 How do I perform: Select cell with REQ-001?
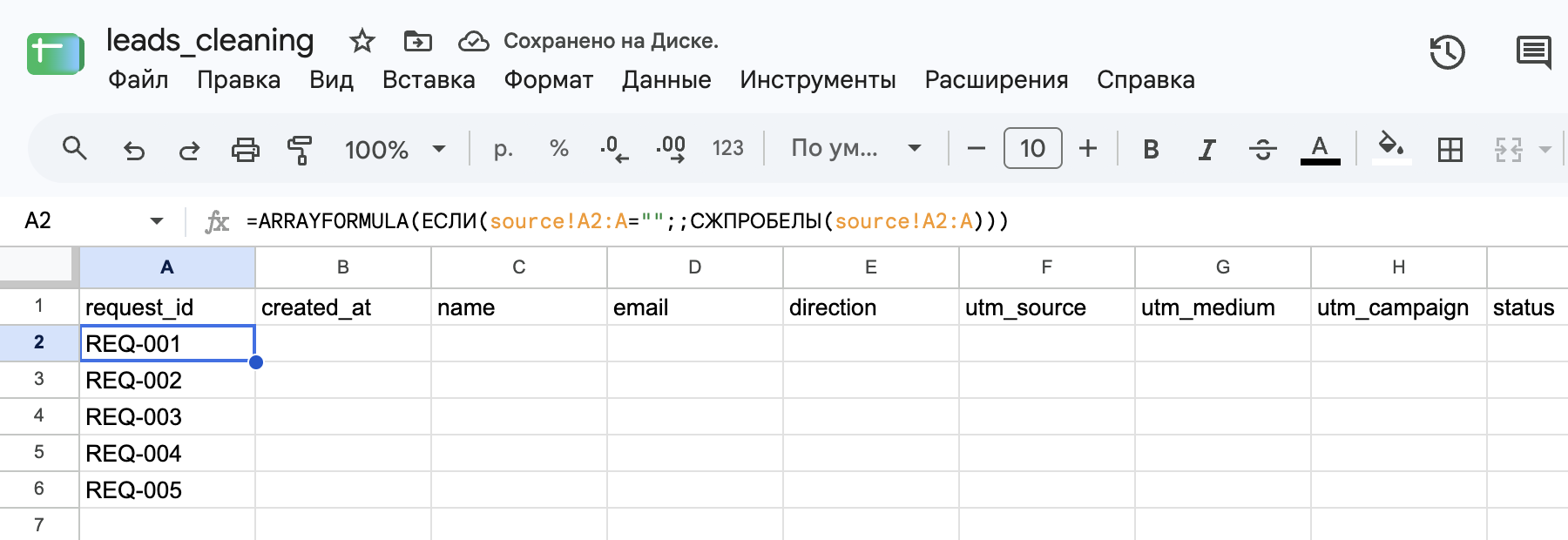pyautogui.click(x=167, y=343)
